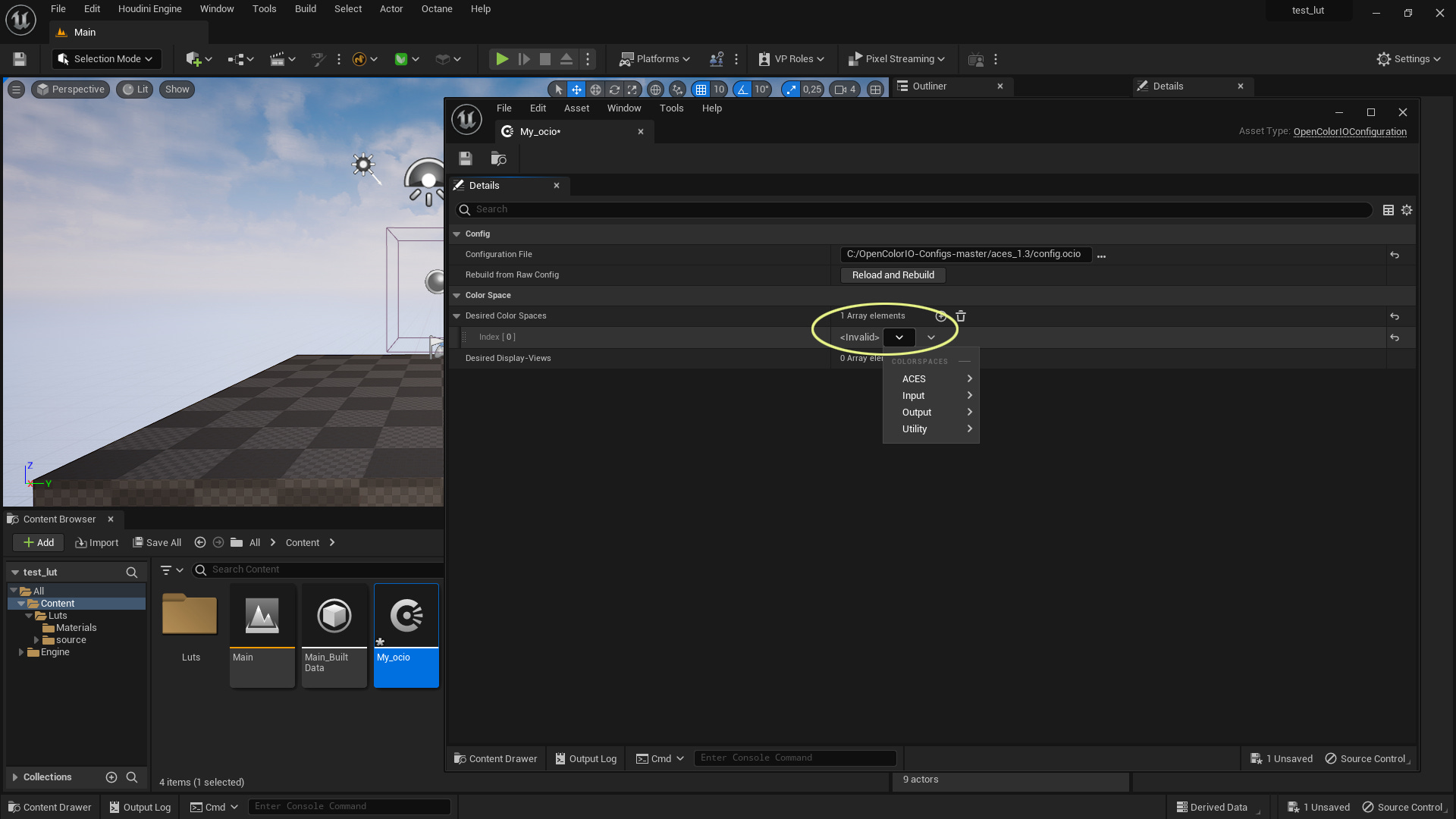1456x819 pixels.
Task: Reset Index [0] value to default
Action: pyautogui.click(x=1395, y=337)
